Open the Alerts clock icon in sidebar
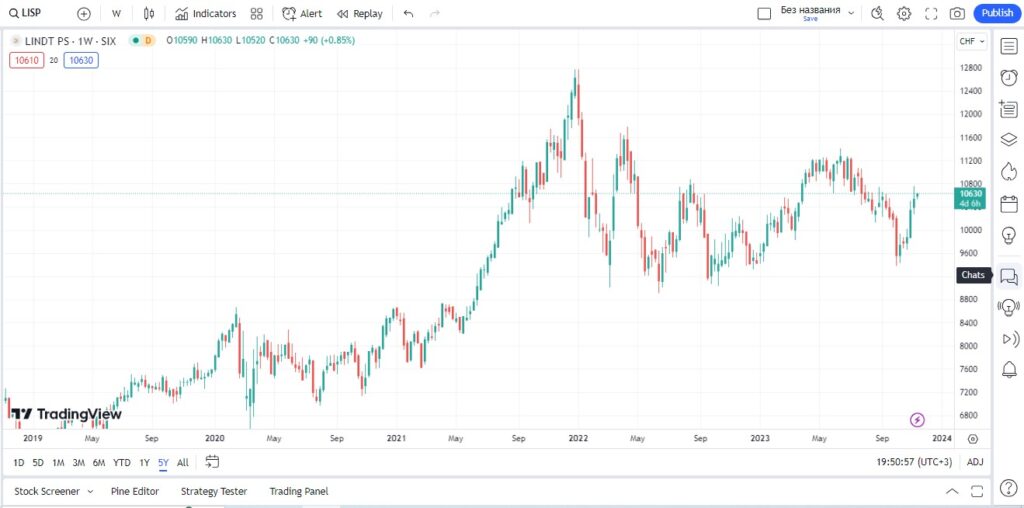1024x508 pixels. [x=1008, y=77]
